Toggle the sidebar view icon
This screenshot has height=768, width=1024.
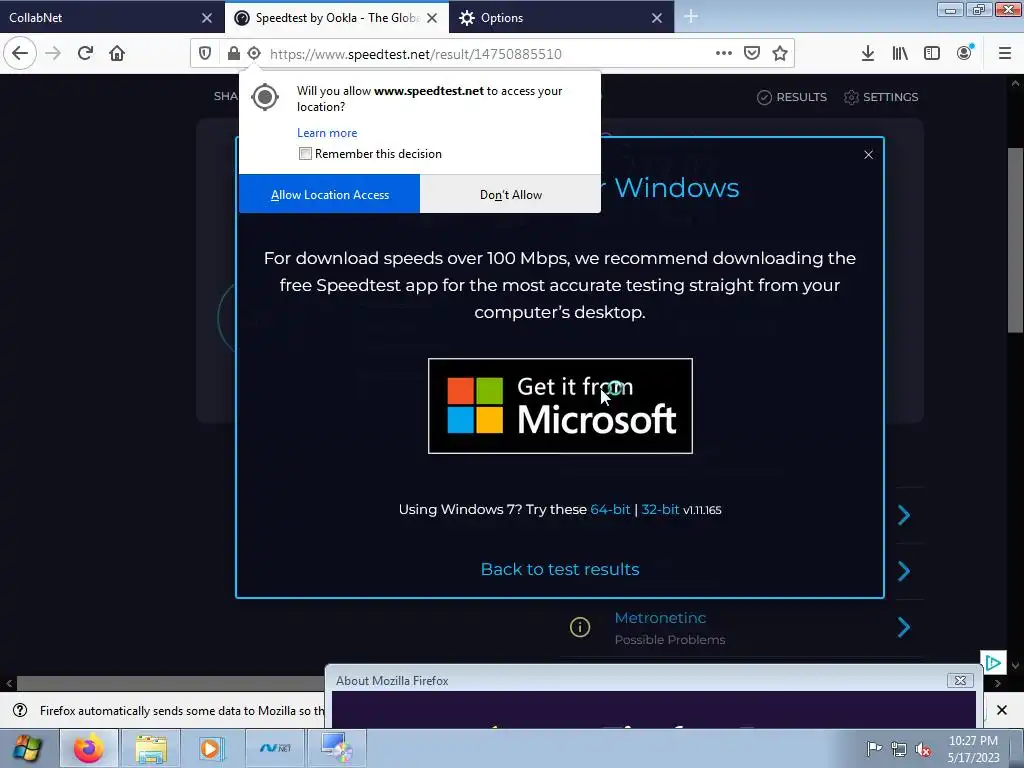click(x=932, y=54)
